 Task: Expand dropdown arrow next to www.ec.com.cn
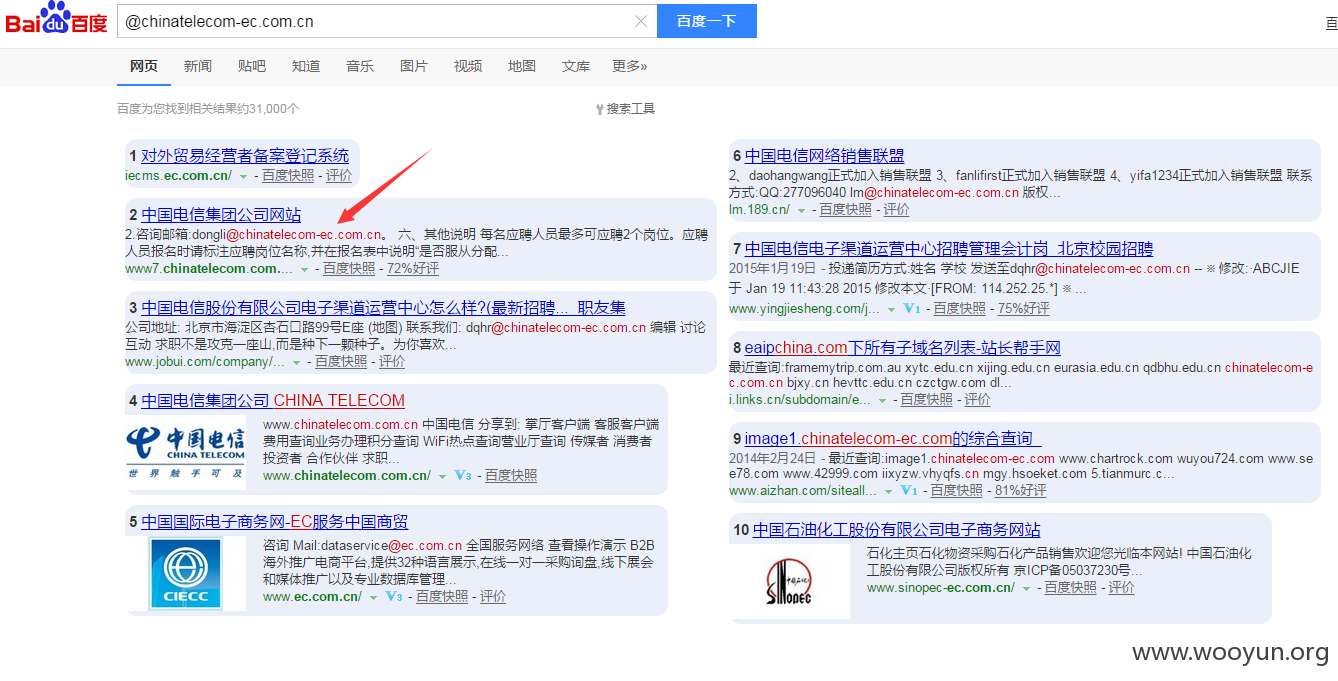(x=373, y=597)
